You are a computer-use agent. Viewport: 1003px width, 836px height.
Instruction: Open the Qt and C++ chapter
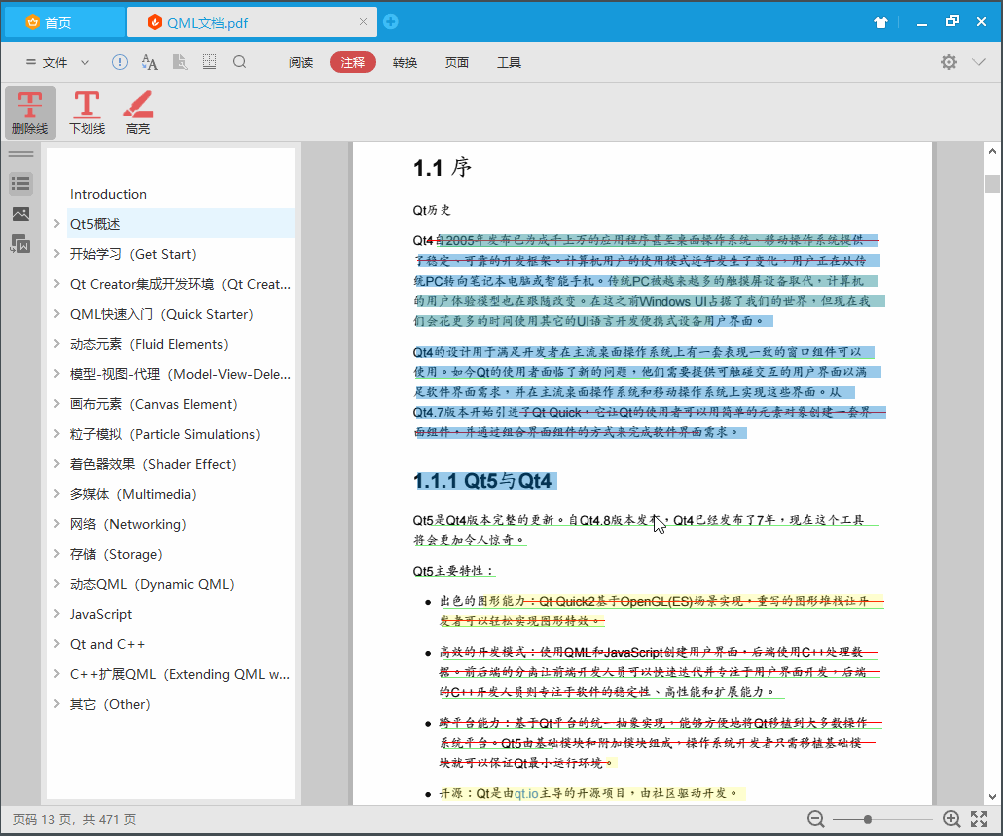(107, 644)
